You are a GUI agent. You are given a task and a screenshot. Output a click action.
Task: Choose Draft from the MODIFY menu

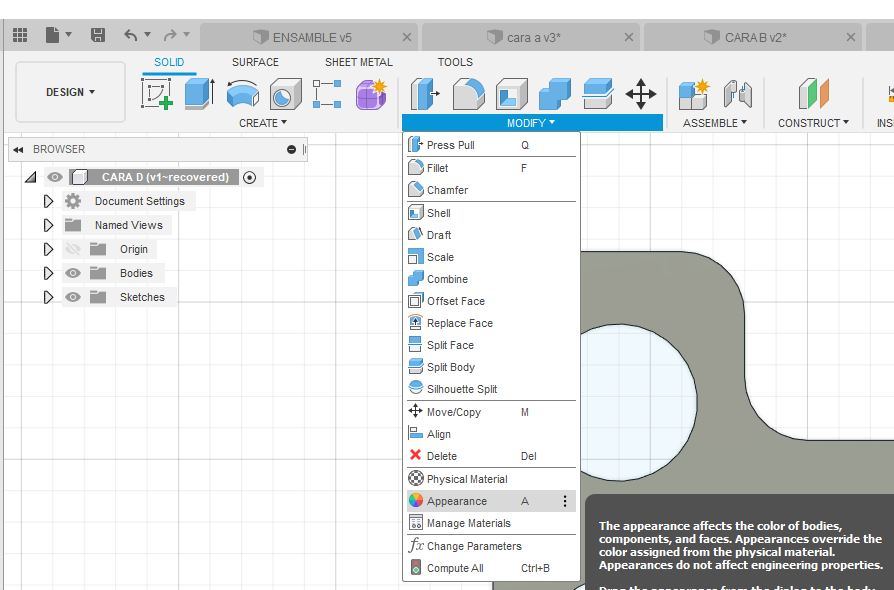(x=491, y=235)
